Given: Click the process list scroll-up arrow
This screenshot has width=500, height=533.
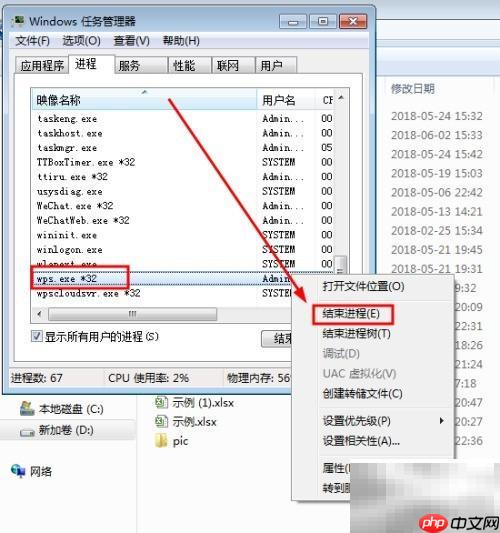Looking at the screenshot, I should point(341,99).
